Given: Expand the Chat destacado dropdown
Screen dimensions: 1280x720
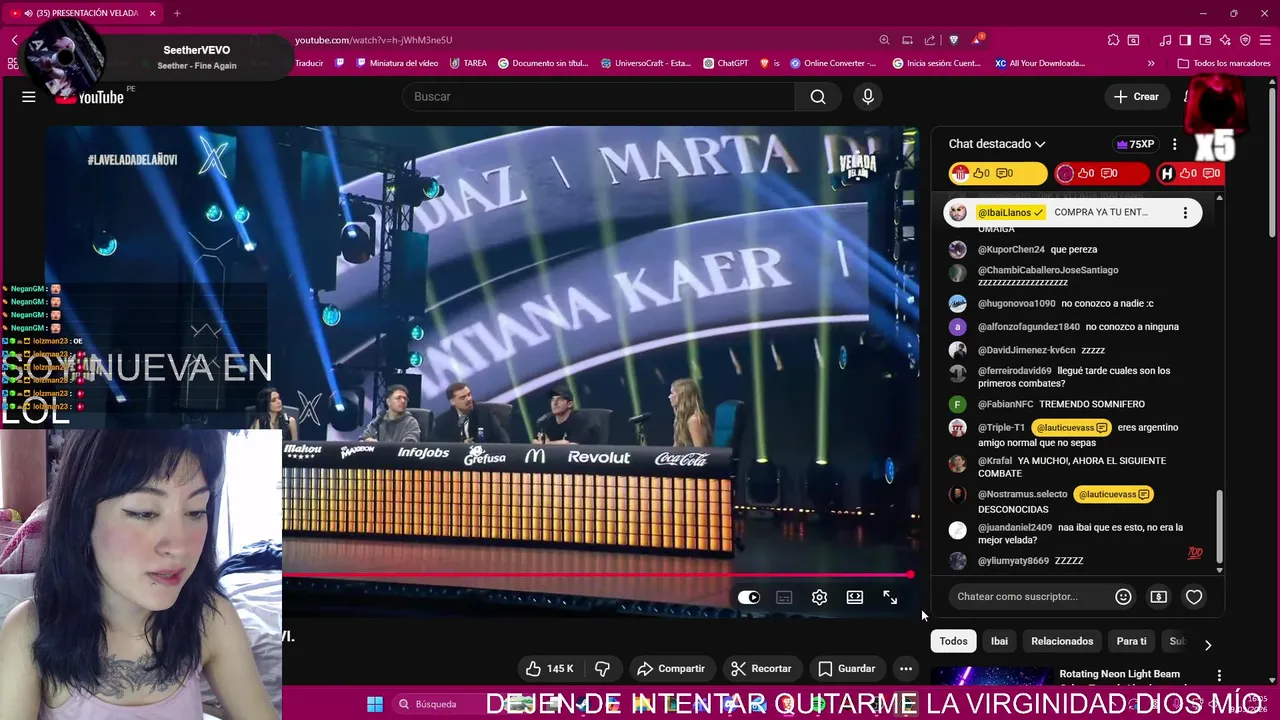Looking at the screenshot, I should pos(997,144).
